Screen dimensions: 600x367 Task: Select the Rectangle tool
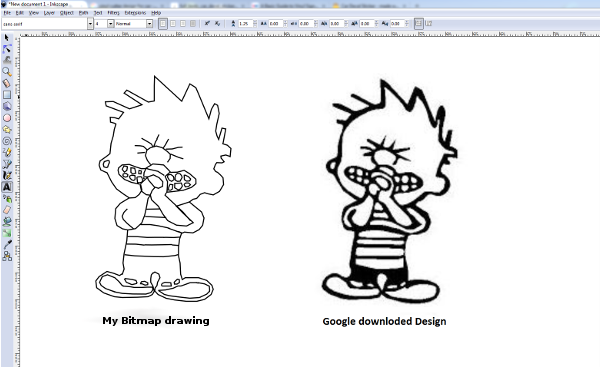7,94
